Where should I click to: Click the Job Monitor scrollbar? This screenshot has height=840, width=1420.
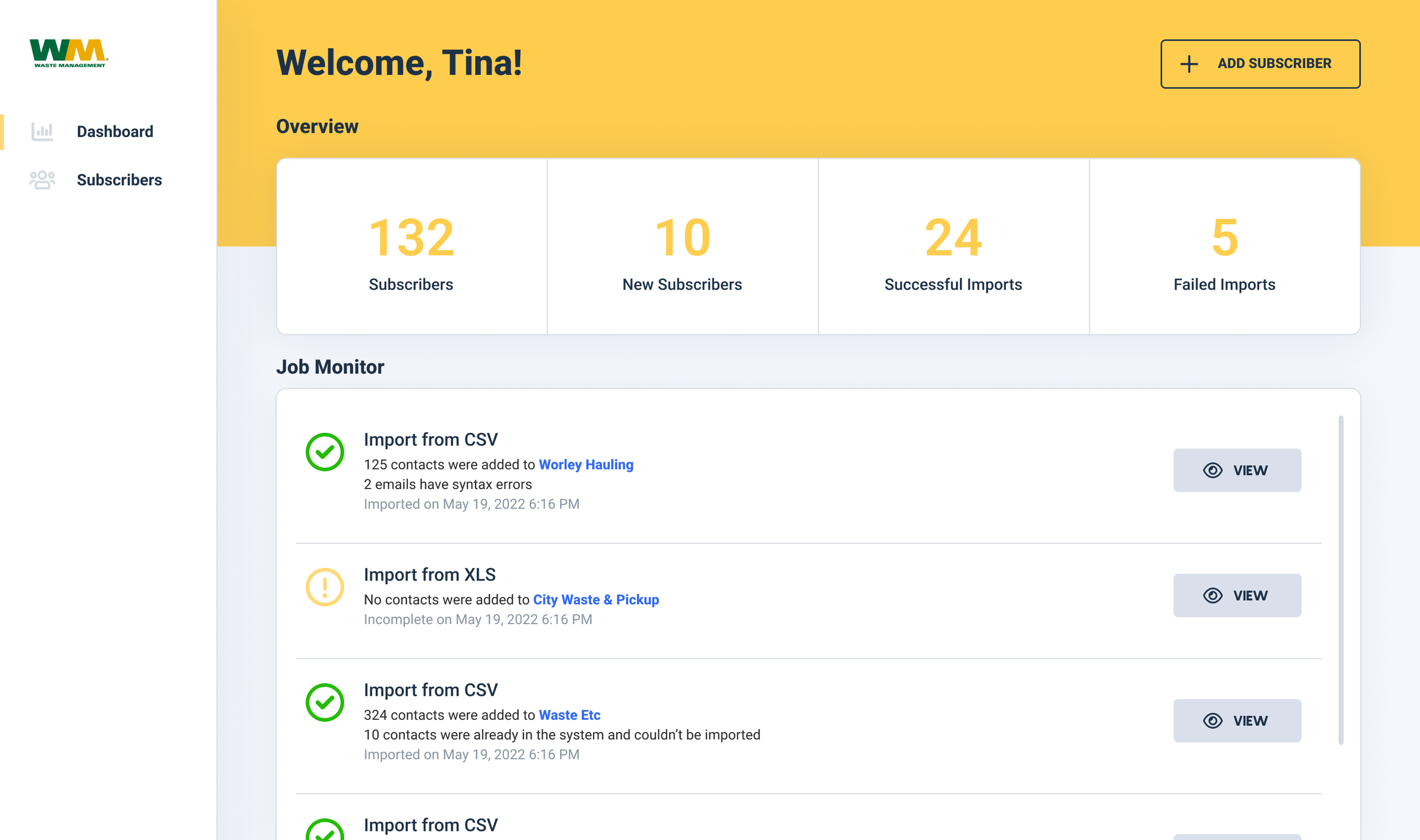pos(1340,579)
